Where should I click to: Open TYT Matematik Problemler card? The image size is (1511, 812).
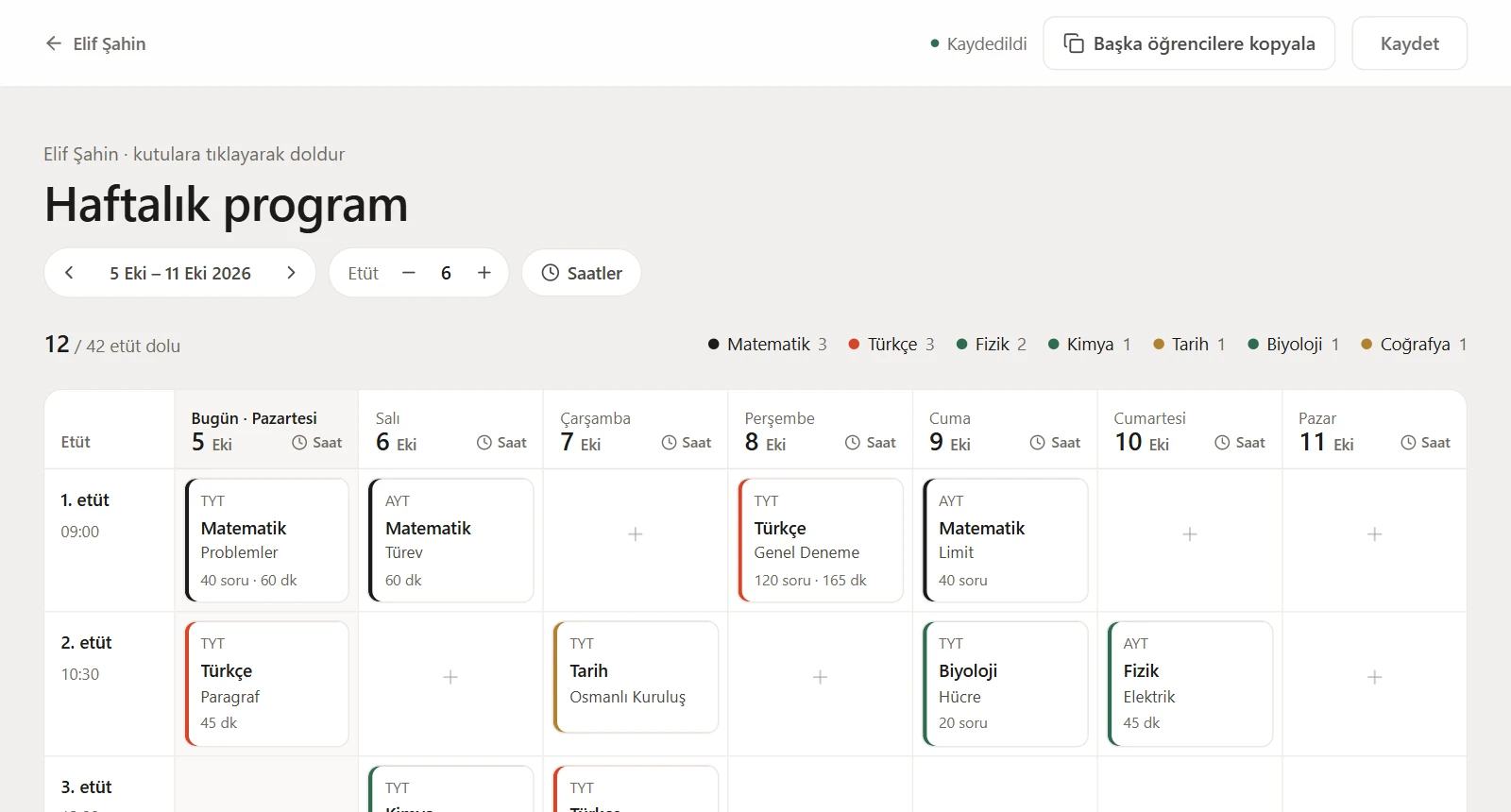pos(267,540)
